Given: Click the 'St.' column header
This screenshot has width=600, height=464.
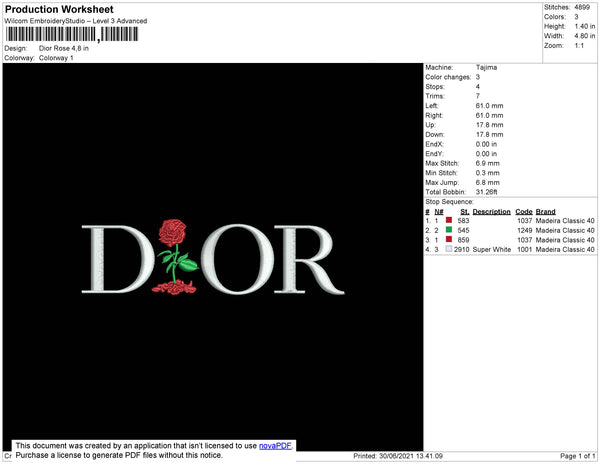Looking at the screenshot, I should click(x=465, y=212).
